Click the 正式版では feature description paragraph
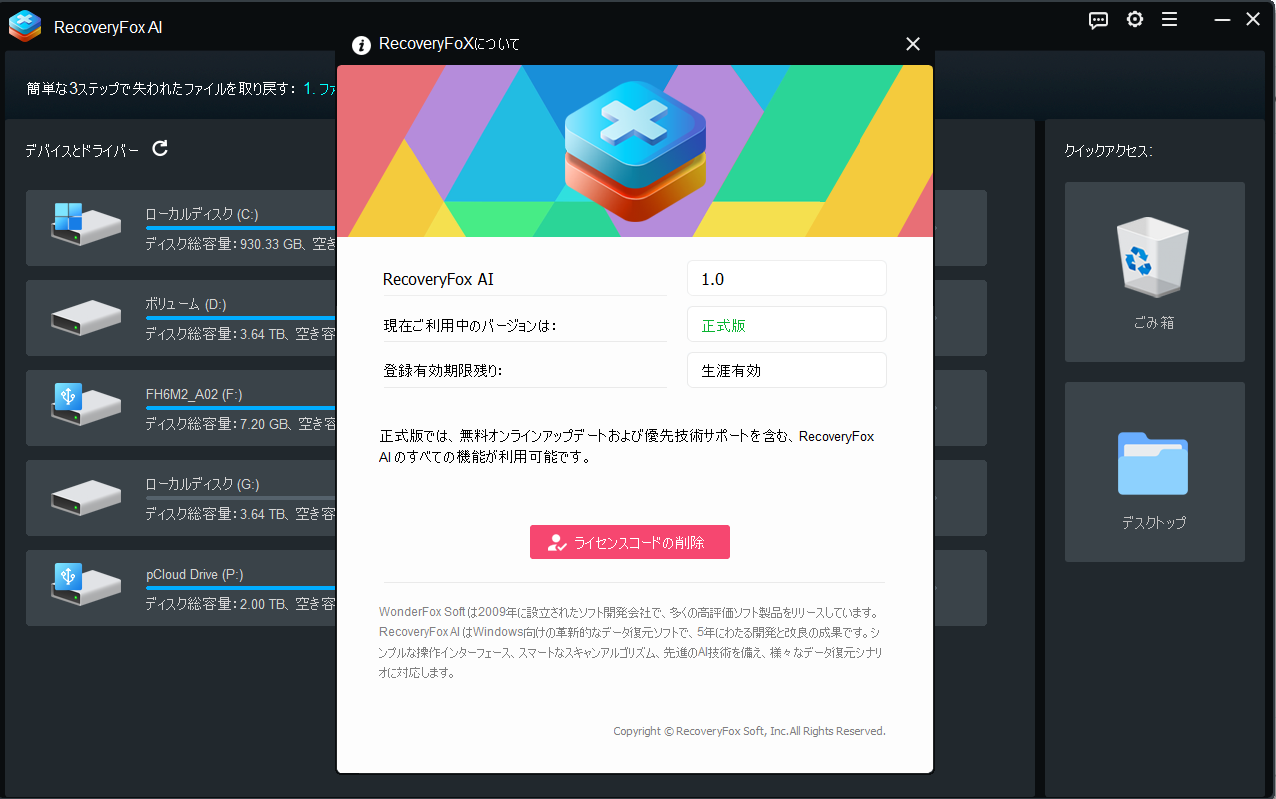Image resolution: width=1276 pixels, height=799 pixels. (627, 446)
